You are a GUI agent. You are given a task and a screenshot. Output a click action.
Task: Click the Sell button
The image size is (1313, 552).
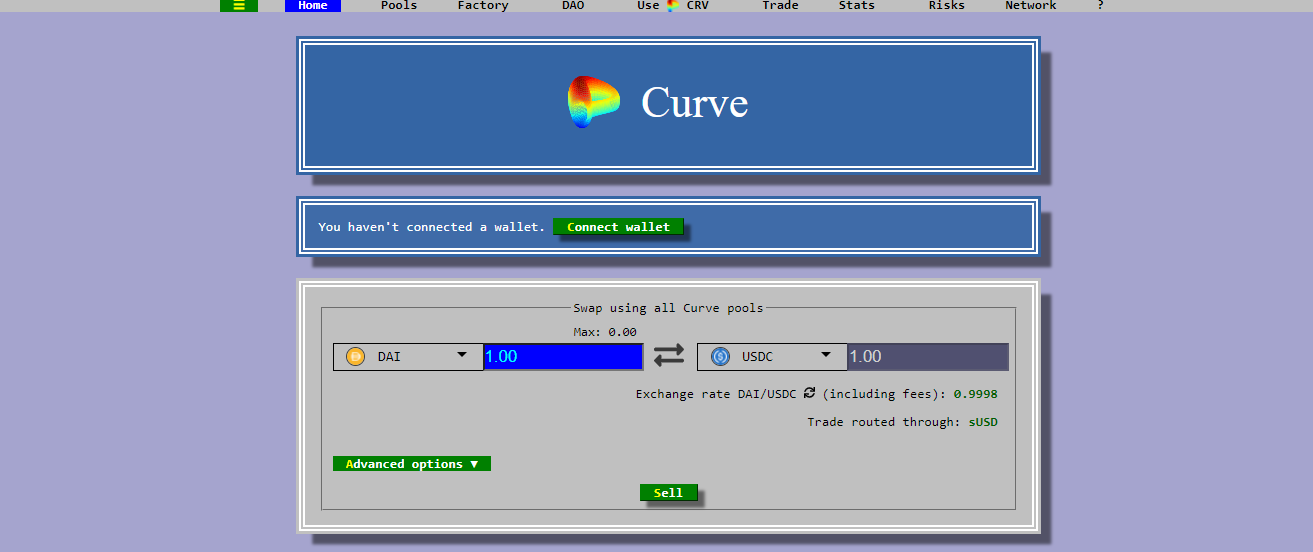click(x=668, y=493)
